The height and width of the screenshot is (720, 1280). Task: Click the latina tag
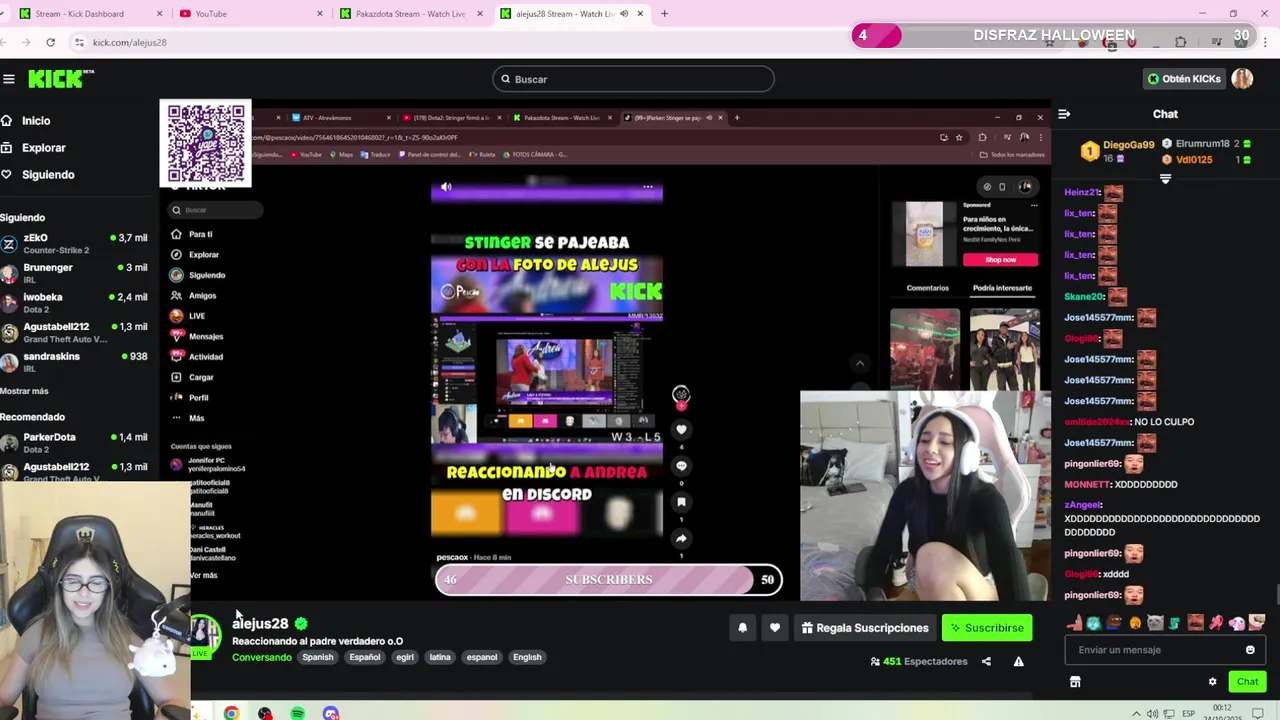tap(440, 657)
